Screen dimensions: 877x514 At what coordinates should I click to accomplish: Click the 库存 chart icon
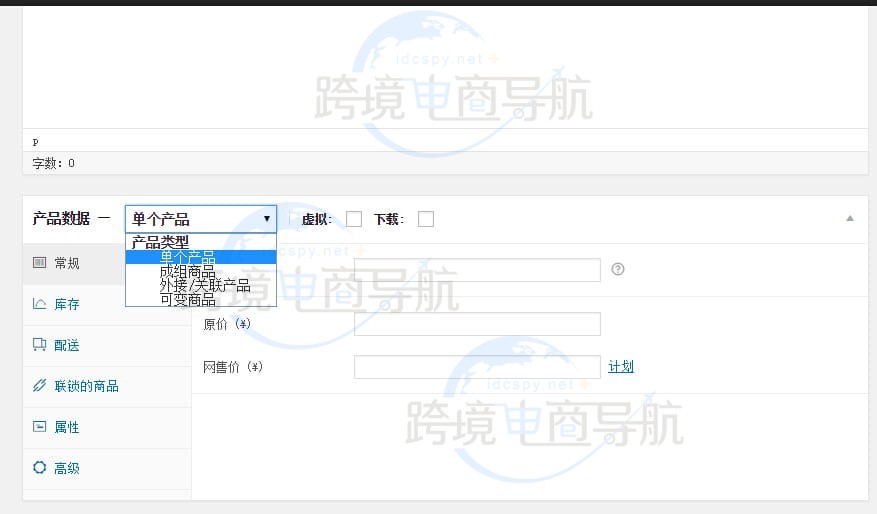[39, 304]
